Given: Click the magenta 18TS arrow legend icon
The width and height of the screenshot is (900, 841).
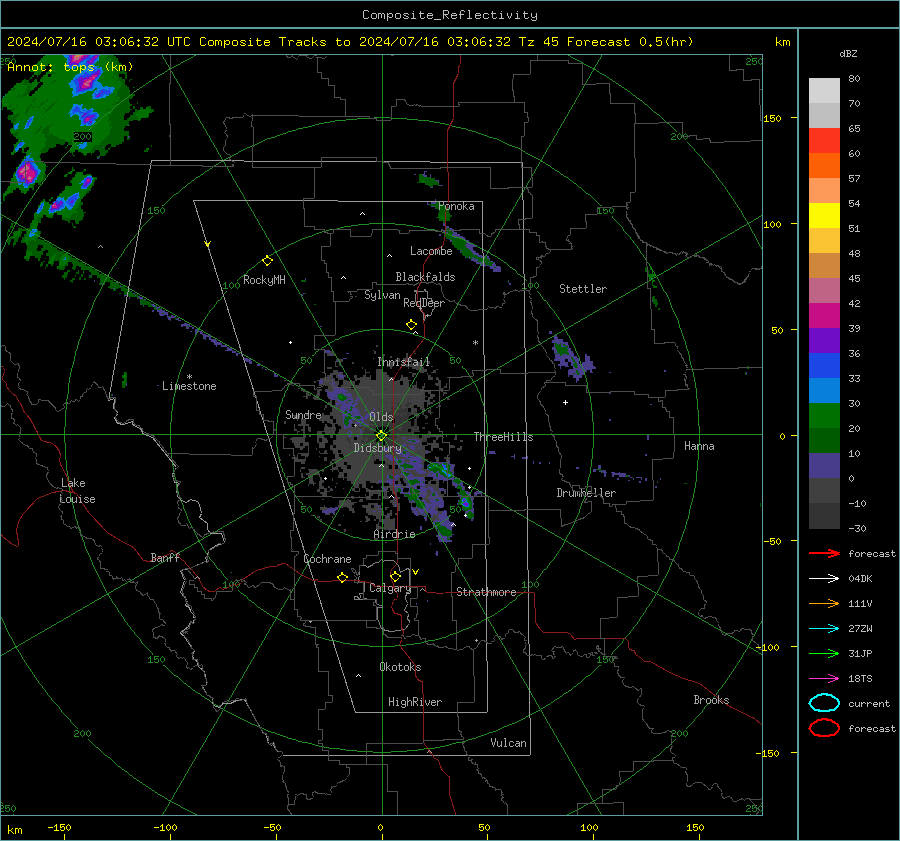Looking at the screenshot, I should point(824,679).
